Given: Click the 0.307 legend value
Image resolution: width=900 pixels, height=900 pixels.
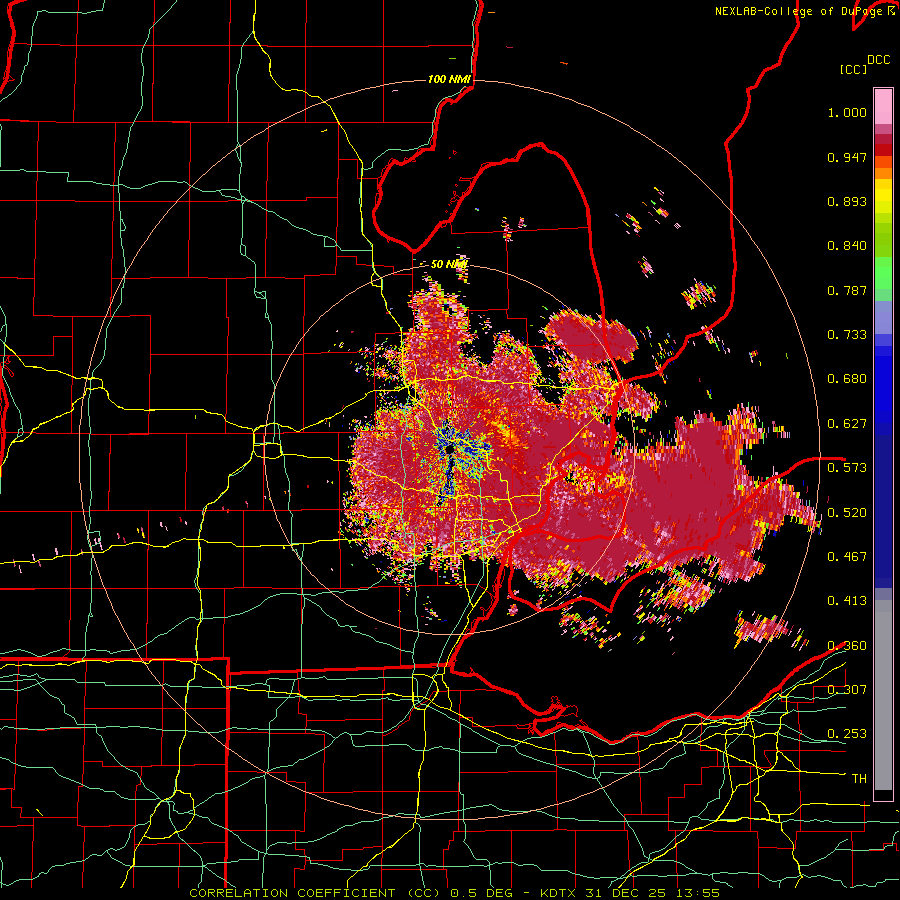Looking at the screenshot, I should point(847,690).
